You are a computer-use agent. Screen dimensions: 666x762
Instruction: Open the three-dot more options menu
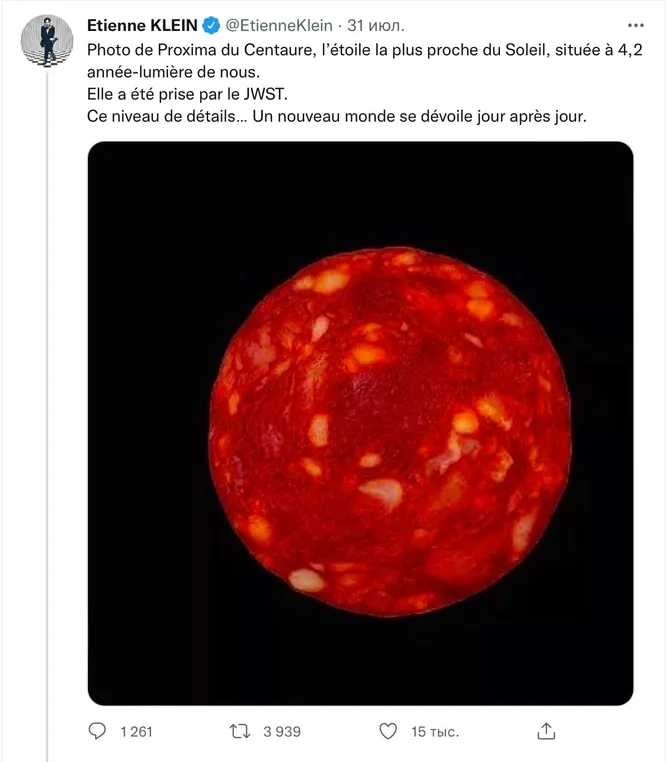635,25
